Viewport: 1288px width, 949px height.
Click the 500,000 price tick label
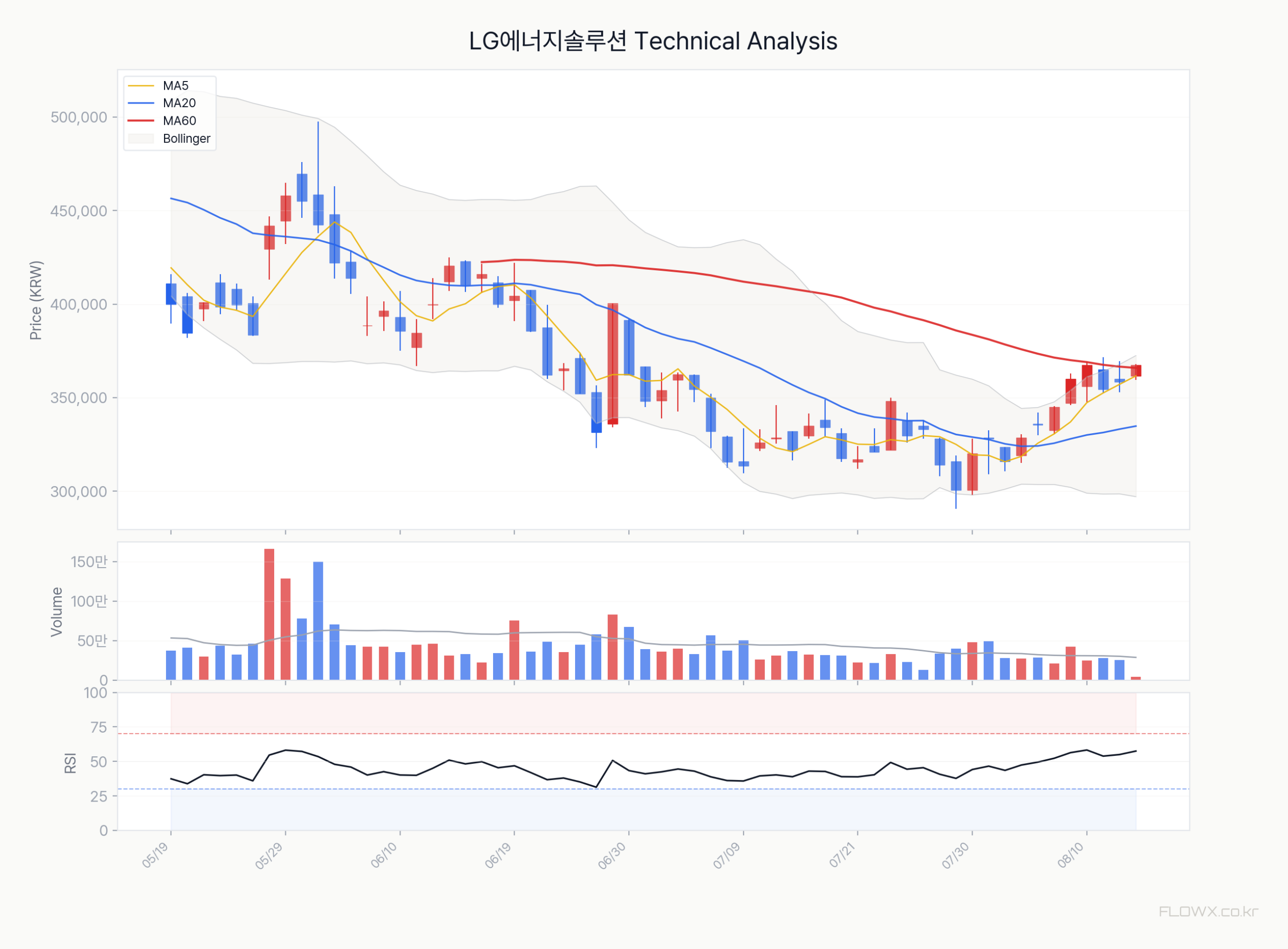tap(79, 117)
